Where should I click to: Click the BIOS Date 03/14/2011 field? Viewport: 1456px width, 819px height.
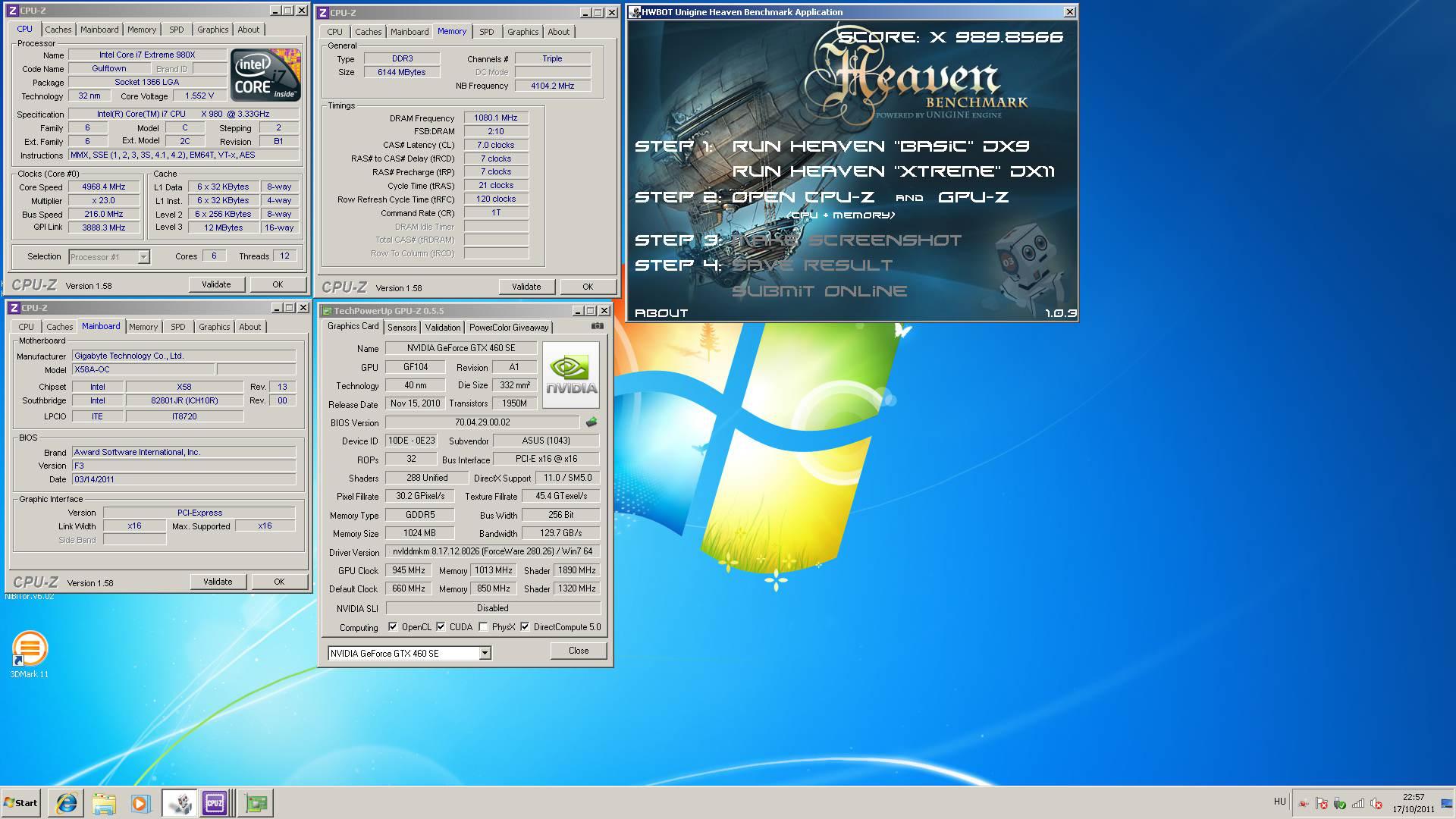[x=184, y=479]
